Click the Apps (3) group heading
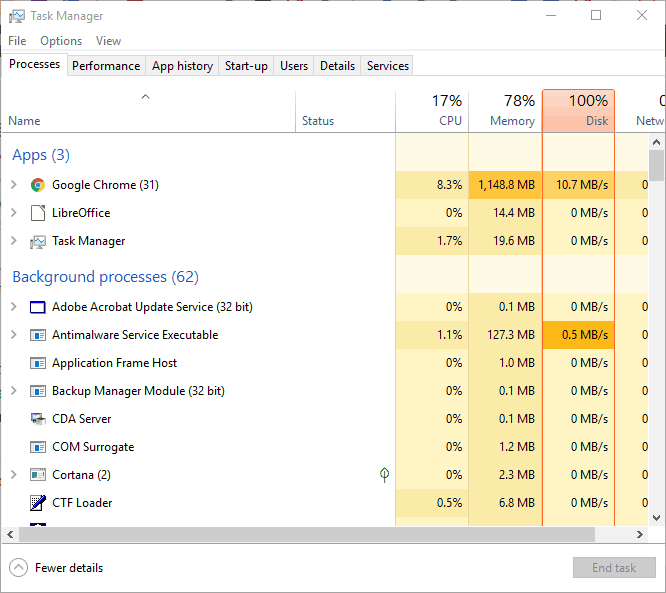The image size is (666, 593). (41, 155)
